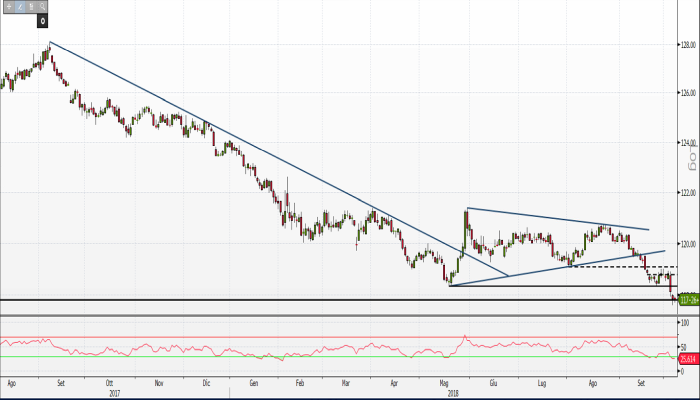Click the crosshair move tool icon

point(8,7)
